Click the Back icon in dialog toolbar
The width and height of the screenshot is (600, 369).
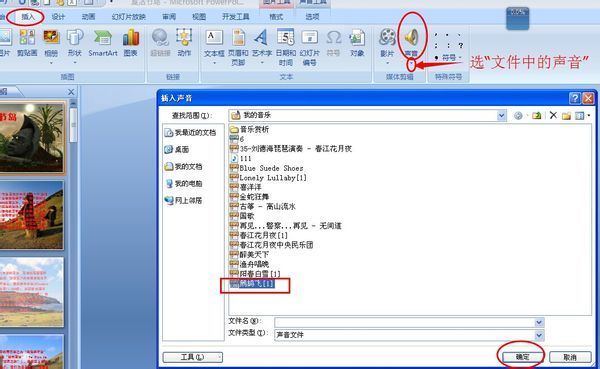pyautogui.click(x=518, y=116)
